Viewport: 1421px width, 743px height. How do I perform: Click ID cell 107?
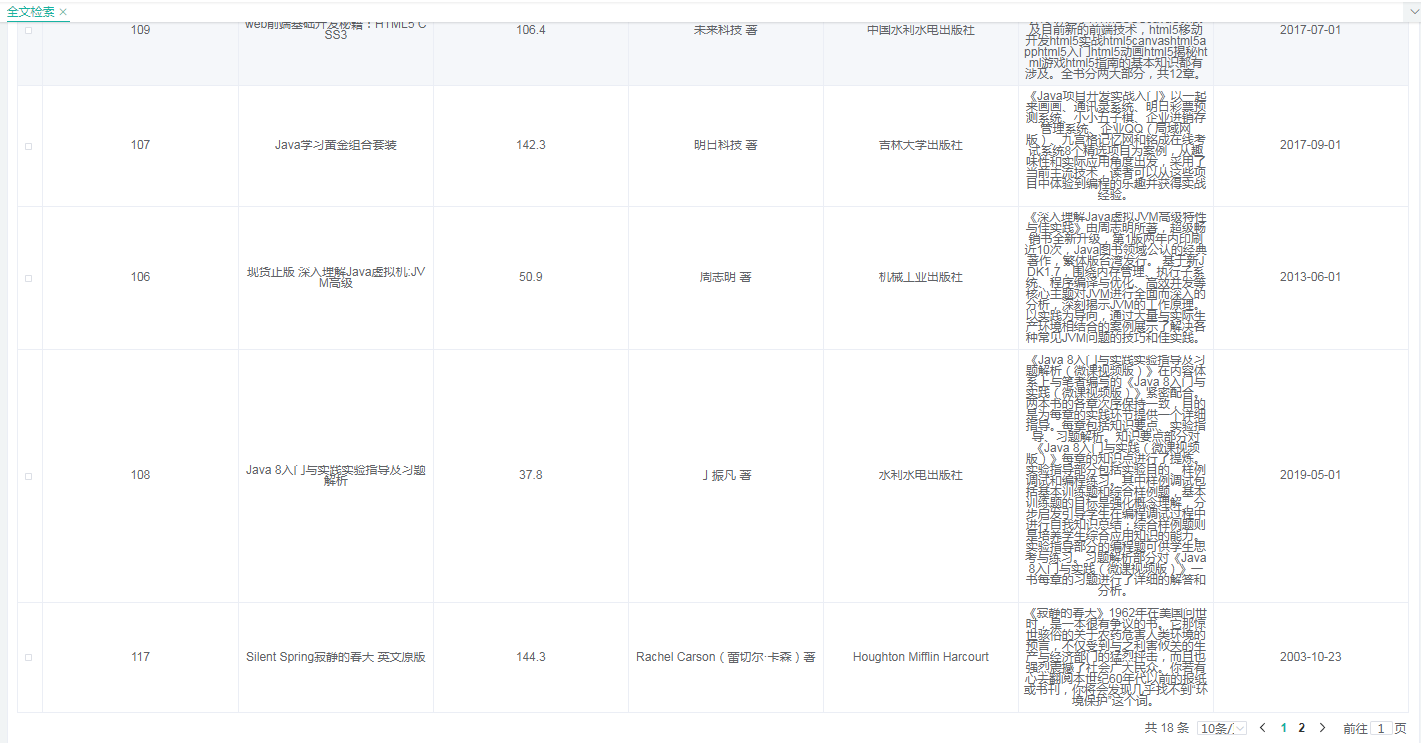click(140, 145)
